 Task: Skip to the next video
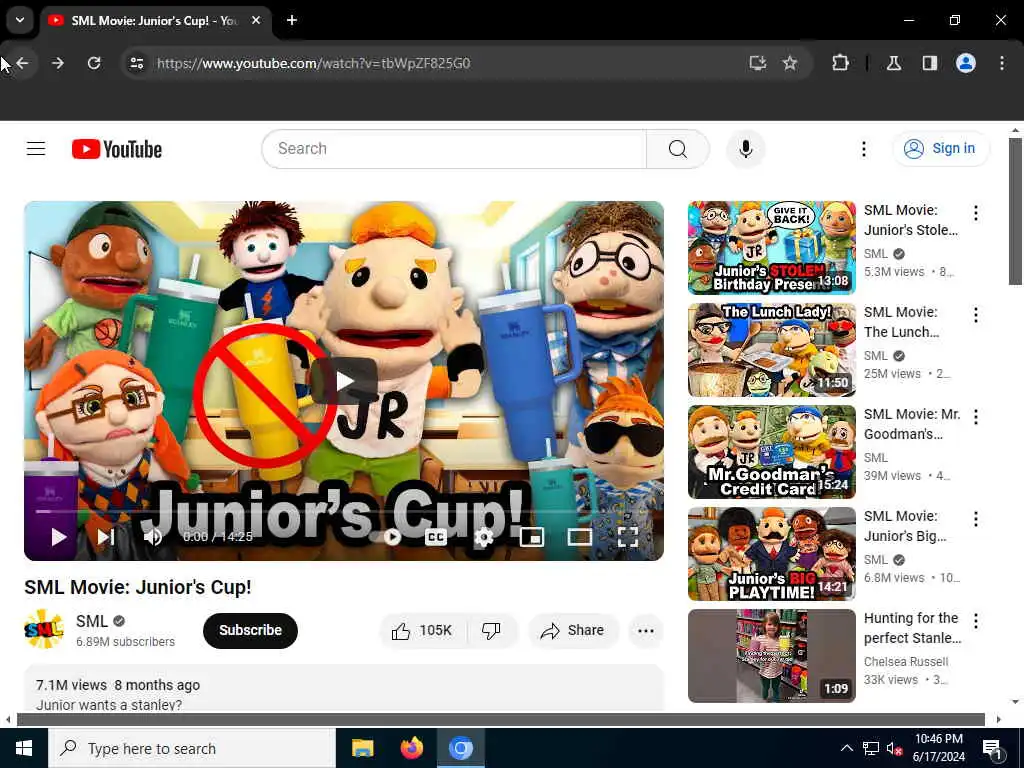(x=106, y=537)
